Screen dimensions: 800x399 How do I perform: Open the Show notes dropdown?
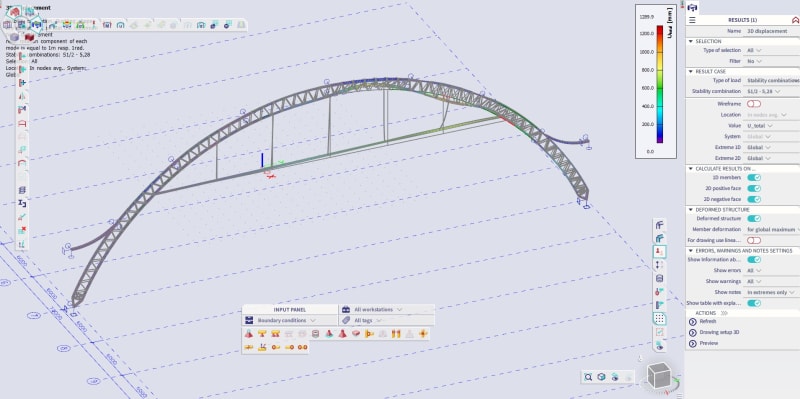[771, 292]
